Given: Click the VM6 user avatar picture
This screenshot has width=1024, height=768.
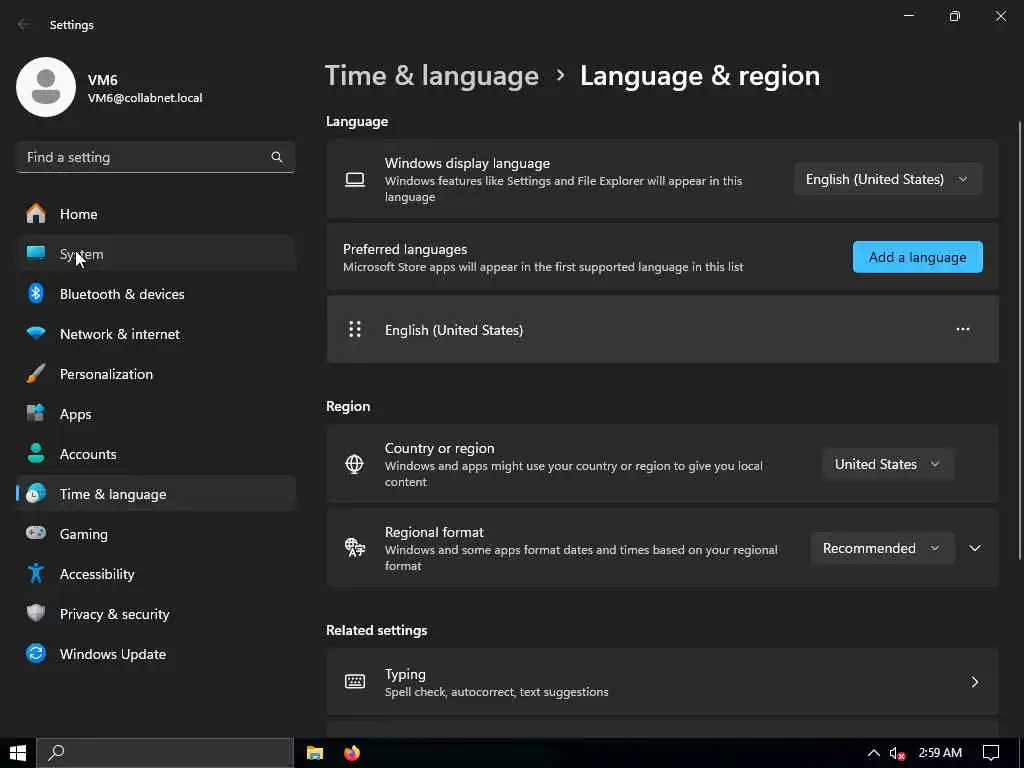Looking at the screenshot, I should [46, 87].
